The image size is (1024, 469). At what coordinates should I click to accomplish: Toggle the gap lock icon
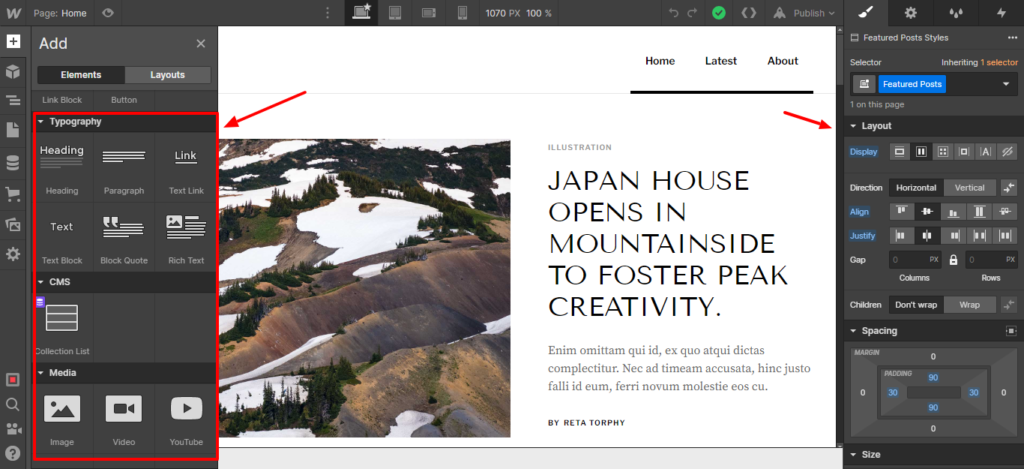[953, 260]
